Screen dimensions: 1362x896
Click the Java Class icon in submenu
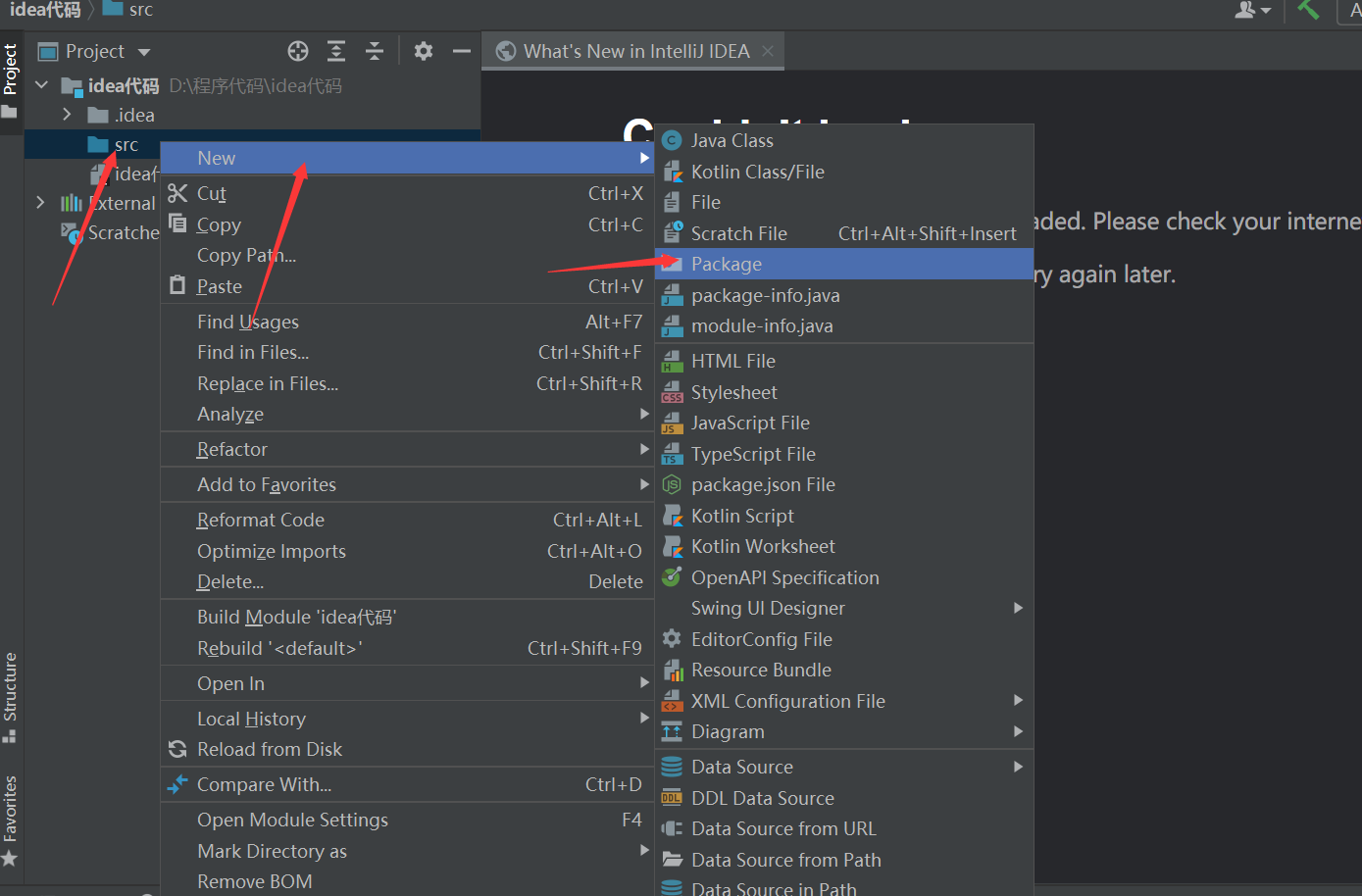point(672,141)
